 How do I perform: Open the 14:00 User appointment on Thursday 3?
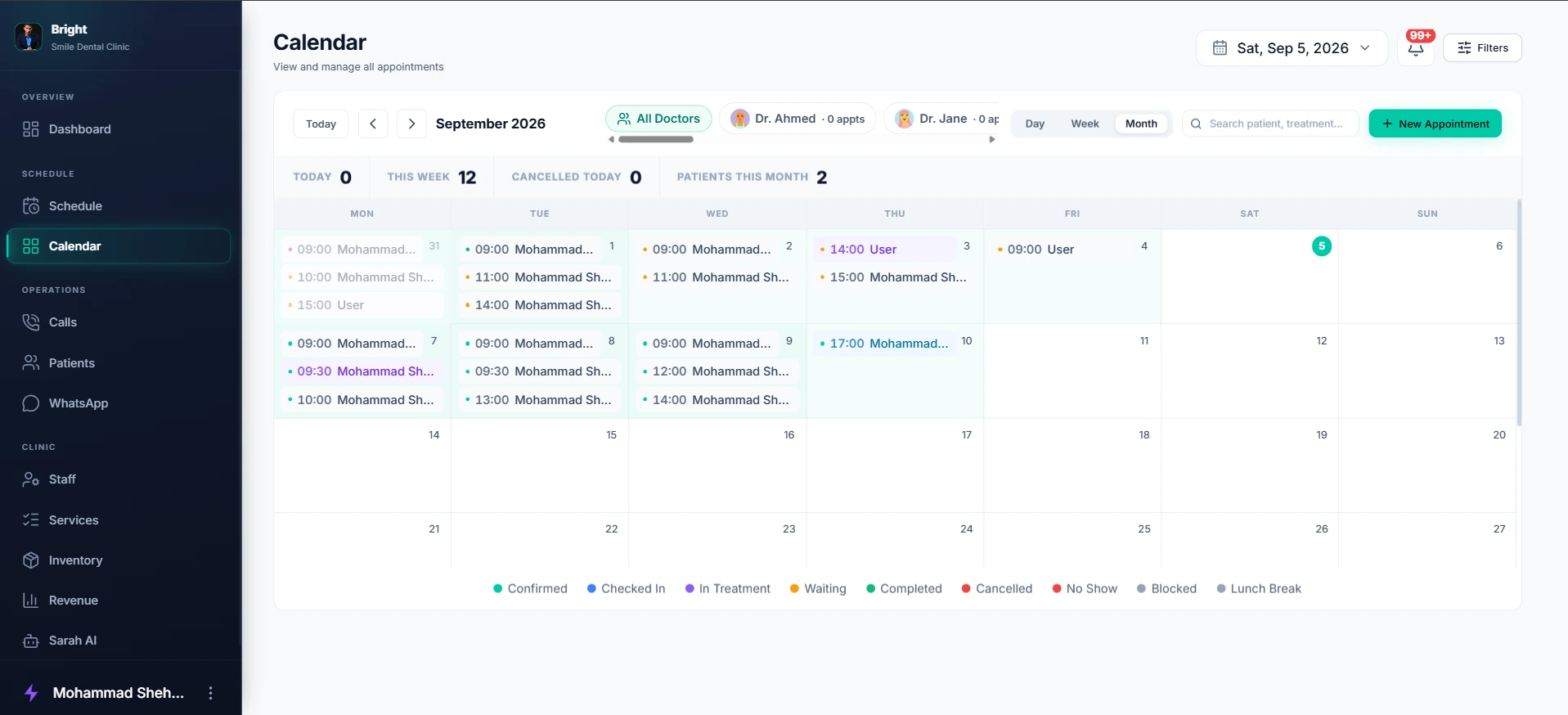885,250
